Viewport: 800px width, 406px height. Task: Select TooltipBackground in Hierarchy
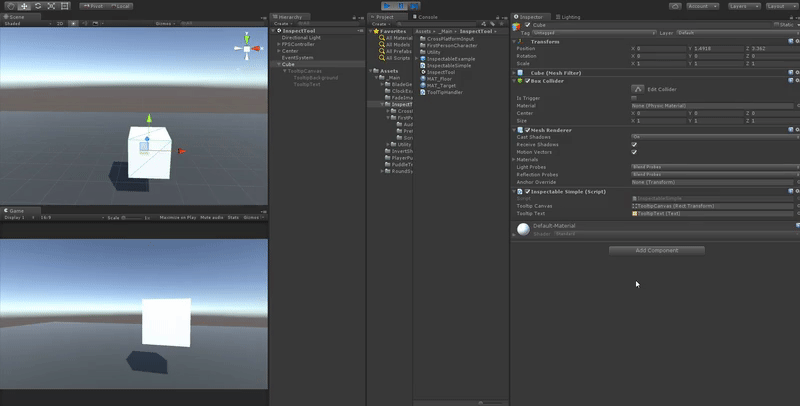click(x=316, y=78)
